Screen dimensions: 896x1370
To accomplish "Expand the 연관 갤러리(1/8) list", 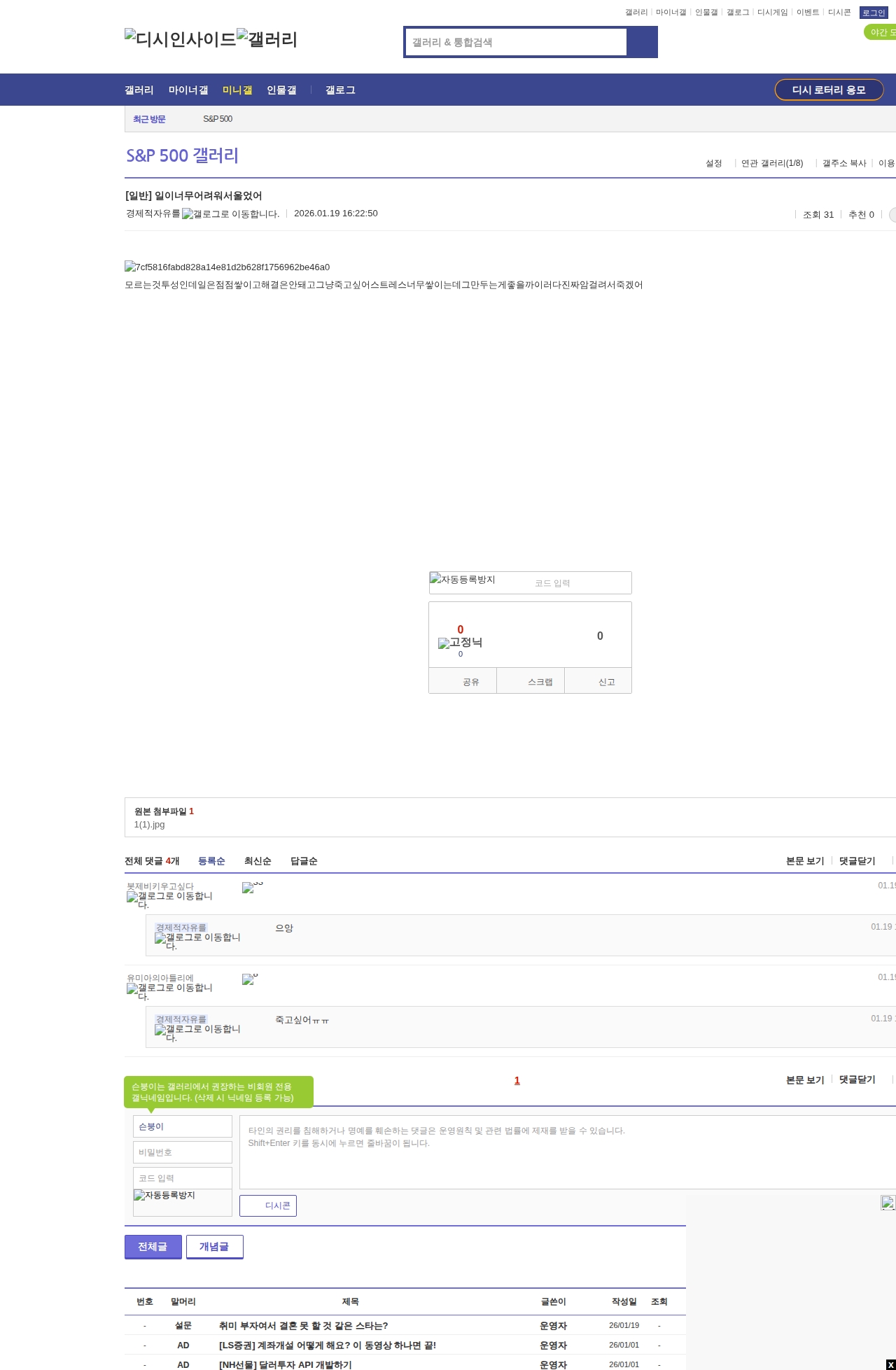I will pyautogui.click(x=771, y=163).
